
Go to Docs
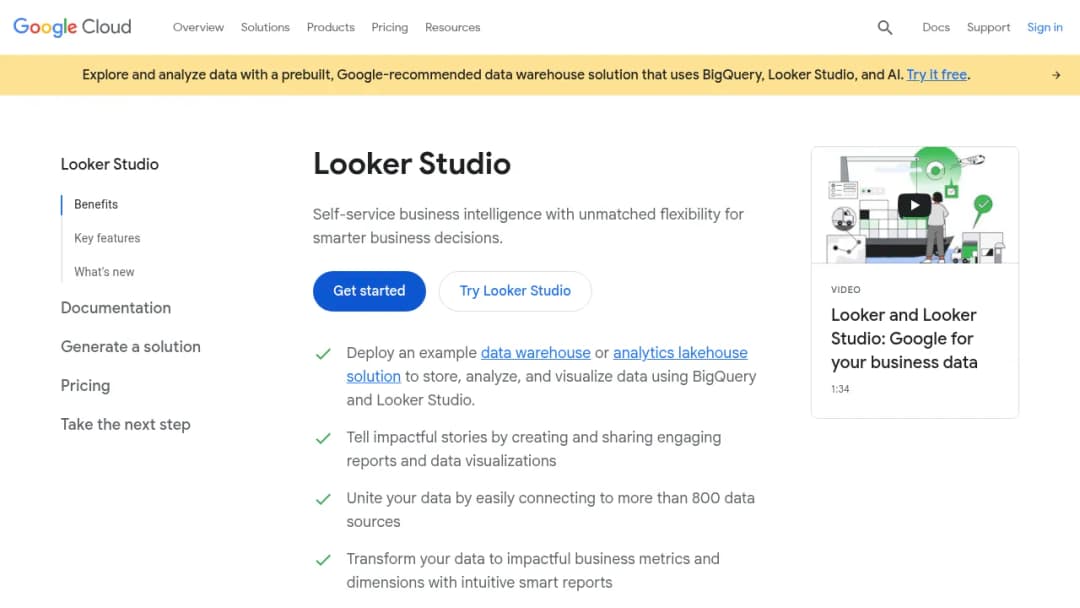(x=936, y=28)
